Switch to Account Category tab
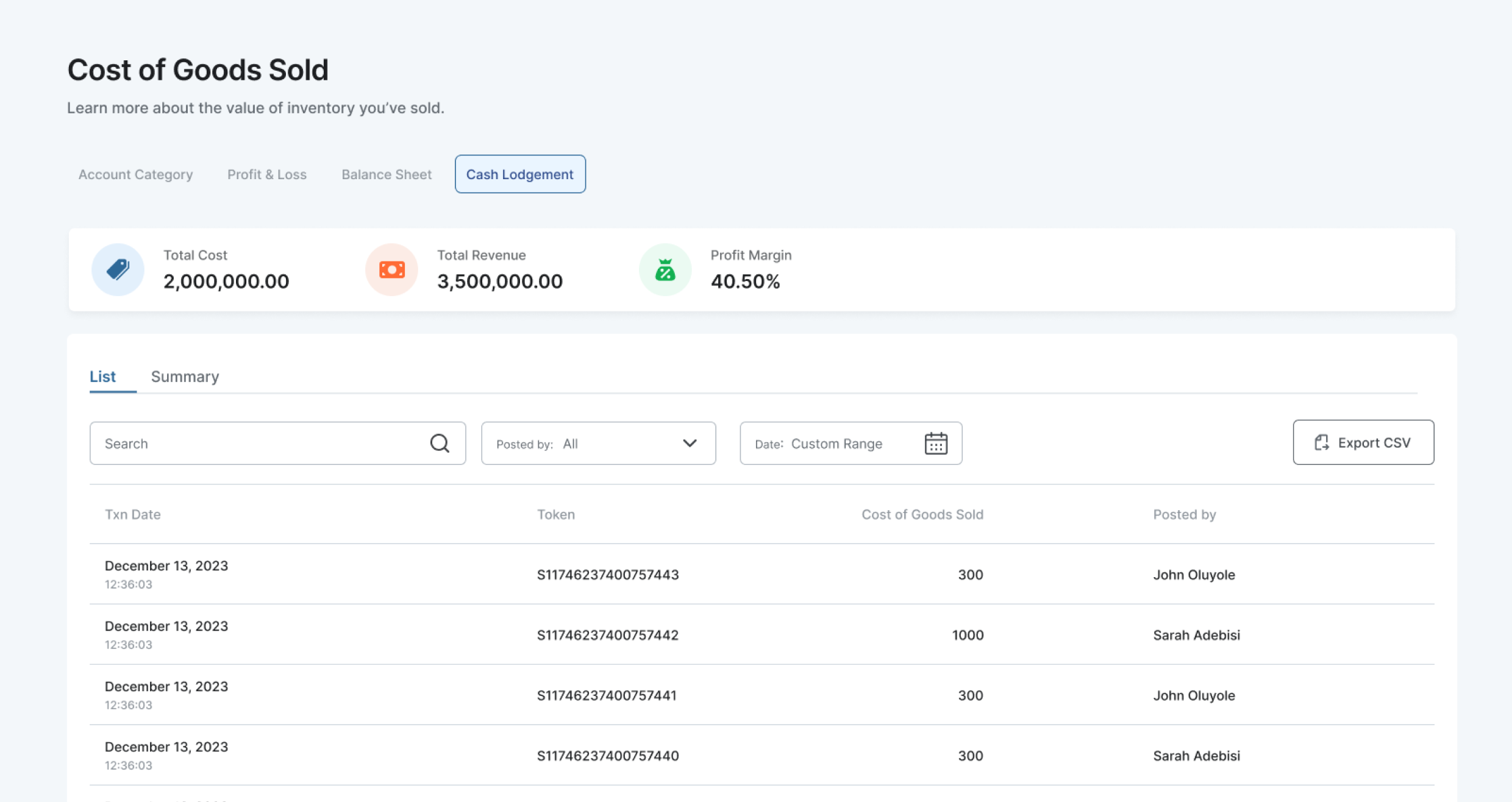 tap(135, 174)
